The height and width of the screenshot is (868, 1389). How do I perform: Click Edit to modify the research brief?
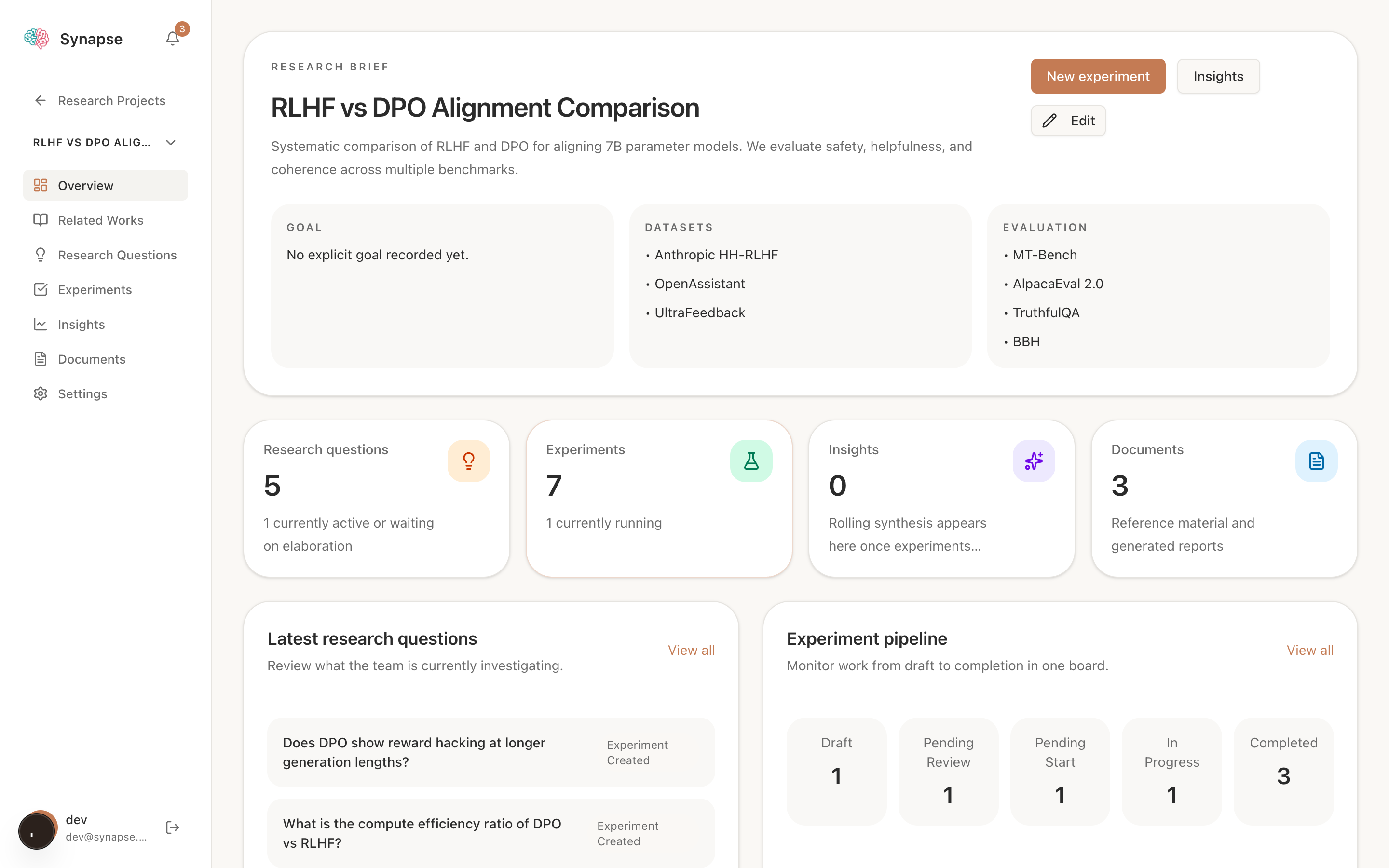[1068, 121]
